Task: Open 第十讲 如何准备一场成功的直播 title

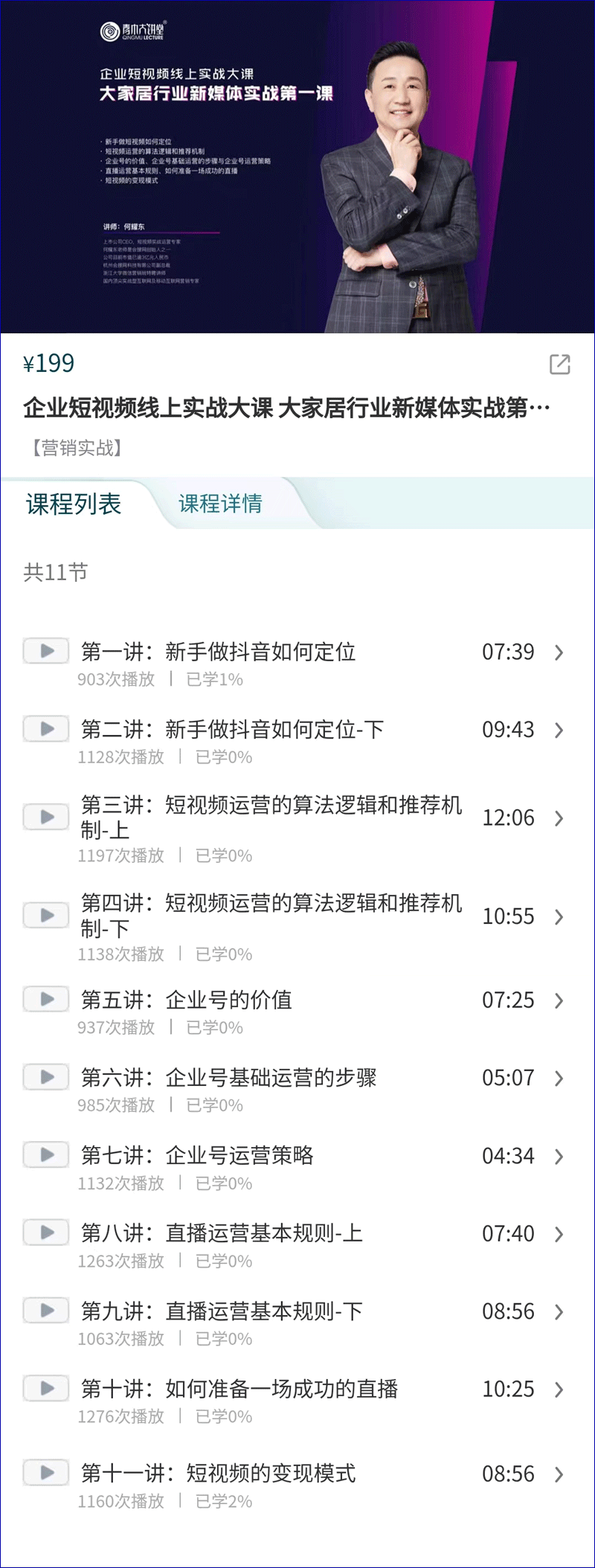Action: pos(239,1389)
